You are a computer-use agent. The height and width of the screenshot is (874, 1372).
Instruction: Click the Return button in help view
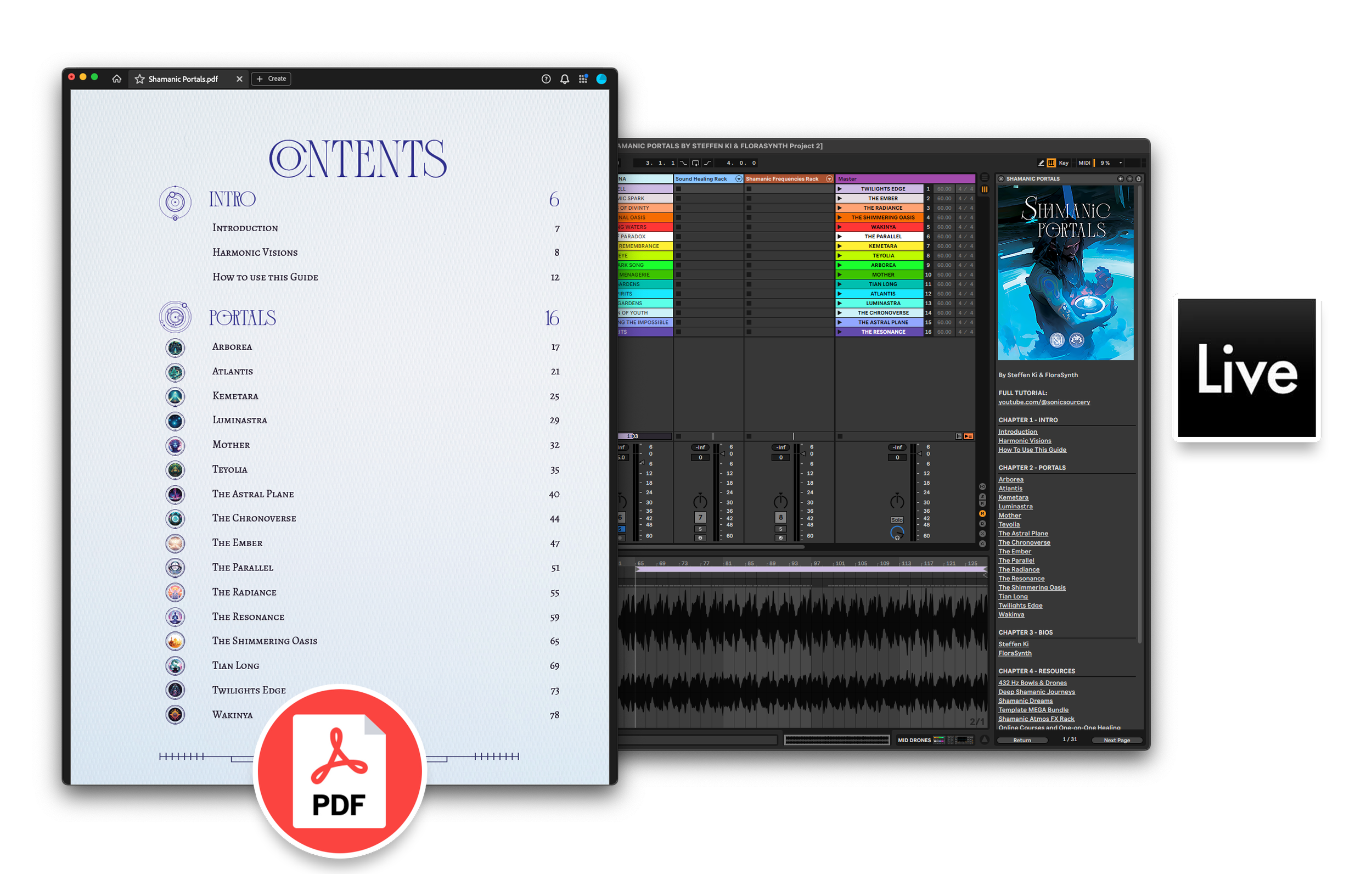[1022, 740]
